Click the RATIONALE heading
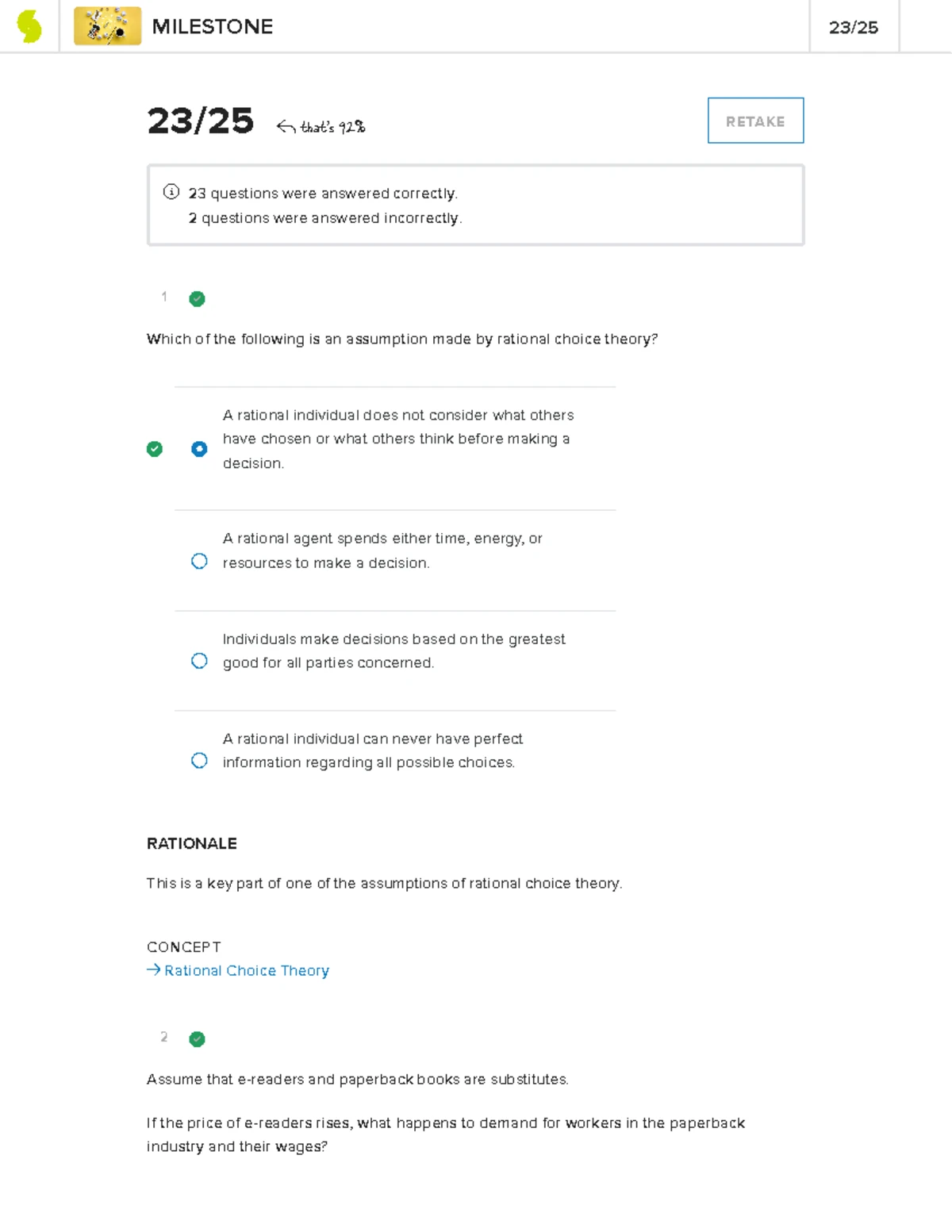 tap(192, 843)
